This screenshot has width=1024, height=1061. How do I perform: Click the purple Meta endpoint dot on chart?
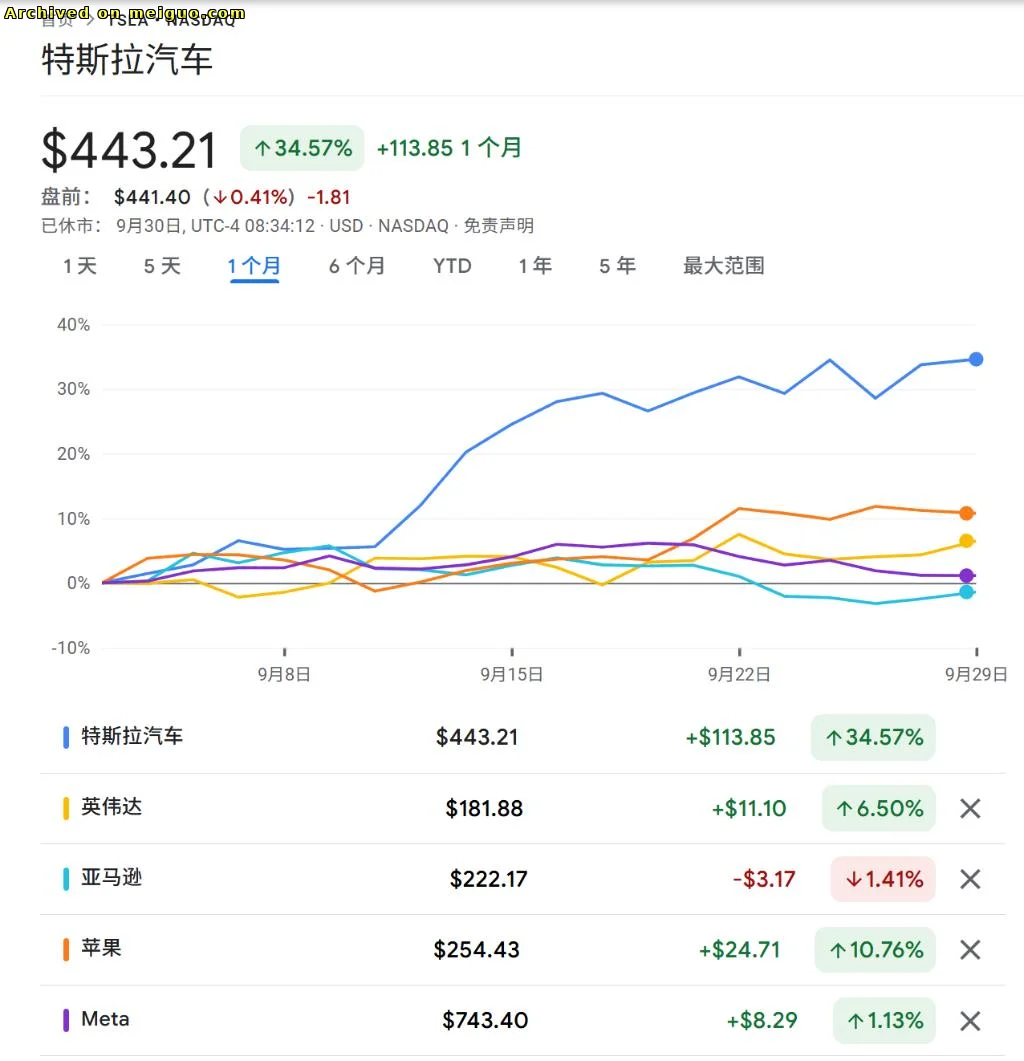pos(966,575)
